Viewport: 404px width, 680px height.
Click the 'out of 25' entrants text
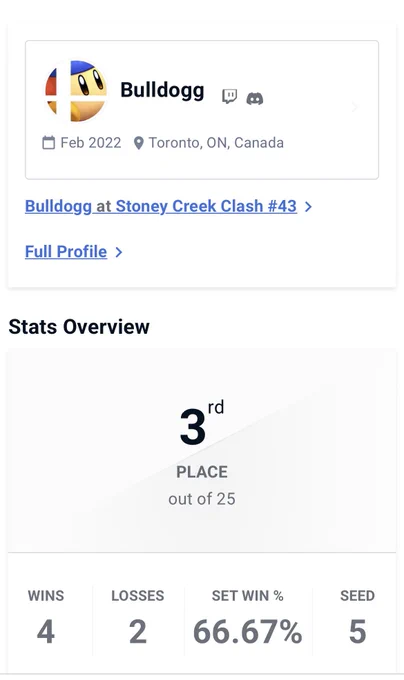click(x=202, y=499)
